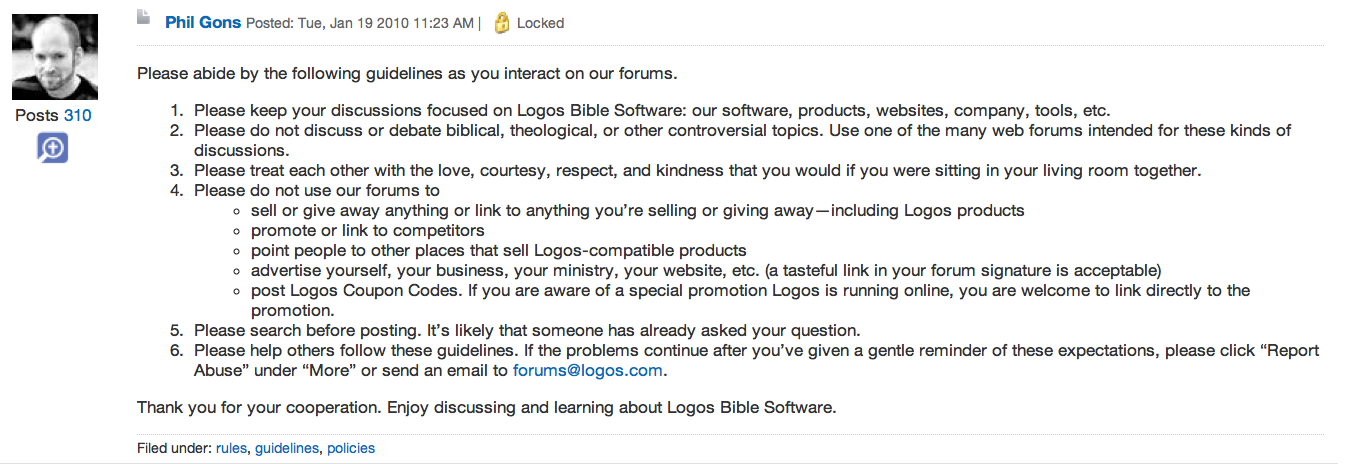Click the "Please search before posting" guideline

click(x=527, y=330)
